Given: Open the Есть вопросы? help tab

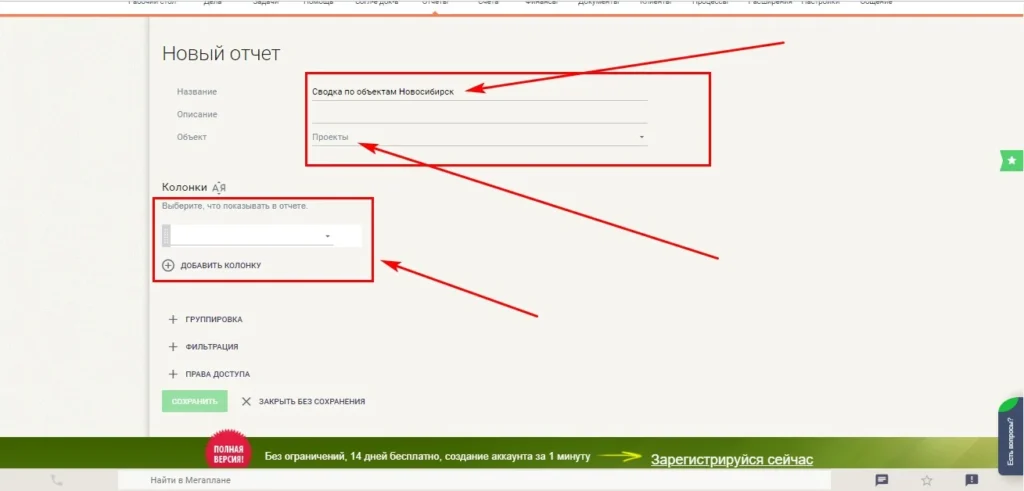Looking at the screenshot, I should (1011, 436).
